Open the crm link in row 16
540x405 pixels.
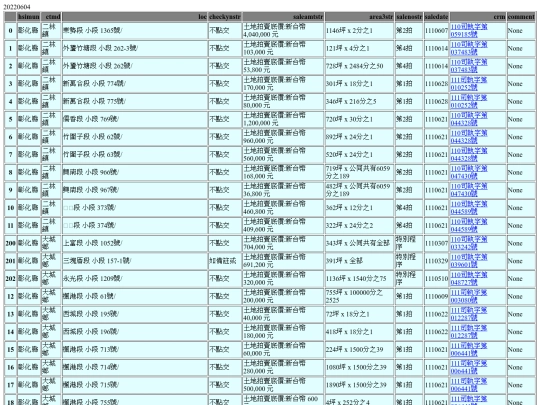click(469, 367)
